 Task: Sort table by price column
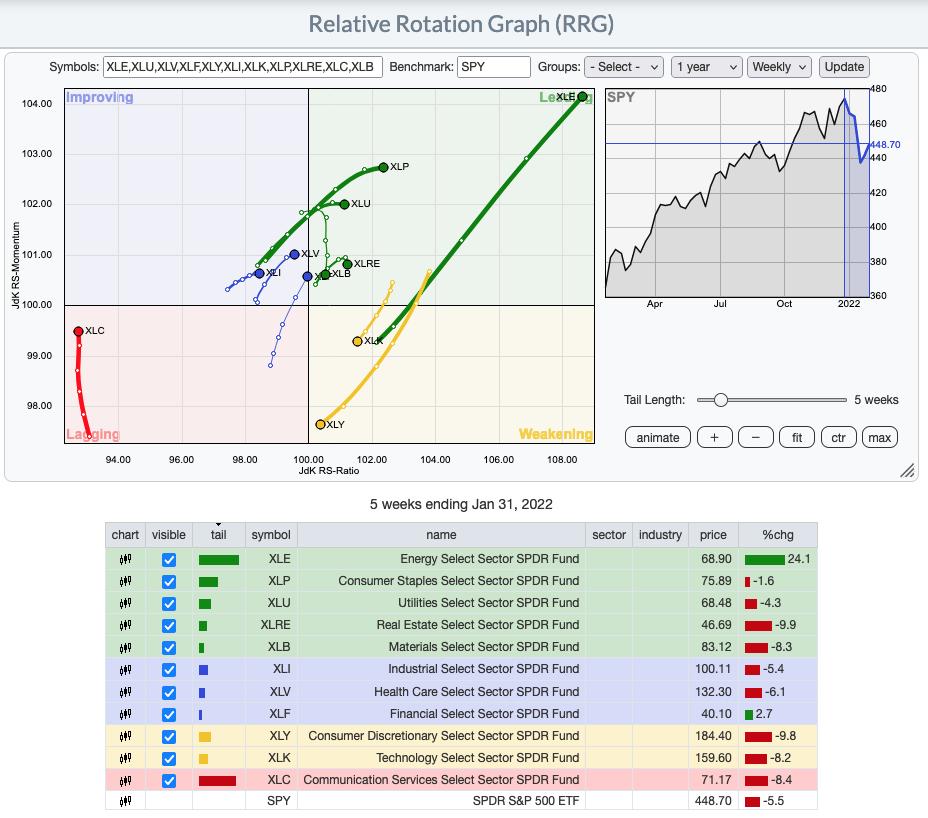coord(713,535)
